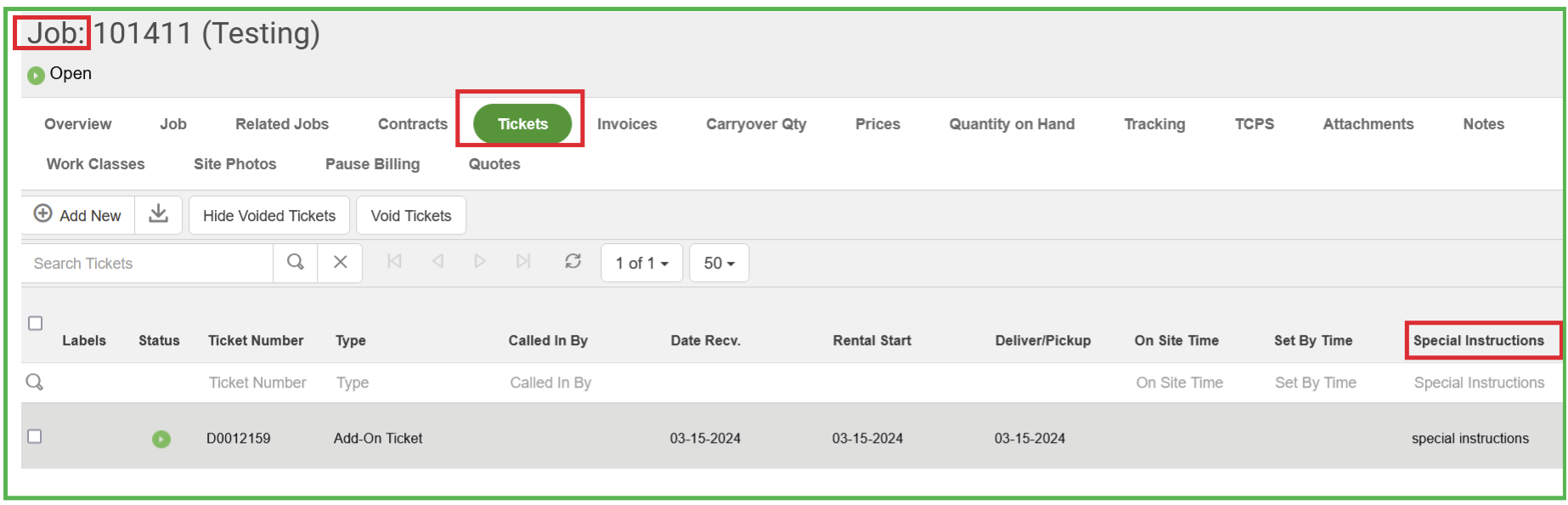Open the page selector '1 of 1' dropdown
Image resolution: width=1568 pixels, height=505 pixels.
[x=641, y=264]
